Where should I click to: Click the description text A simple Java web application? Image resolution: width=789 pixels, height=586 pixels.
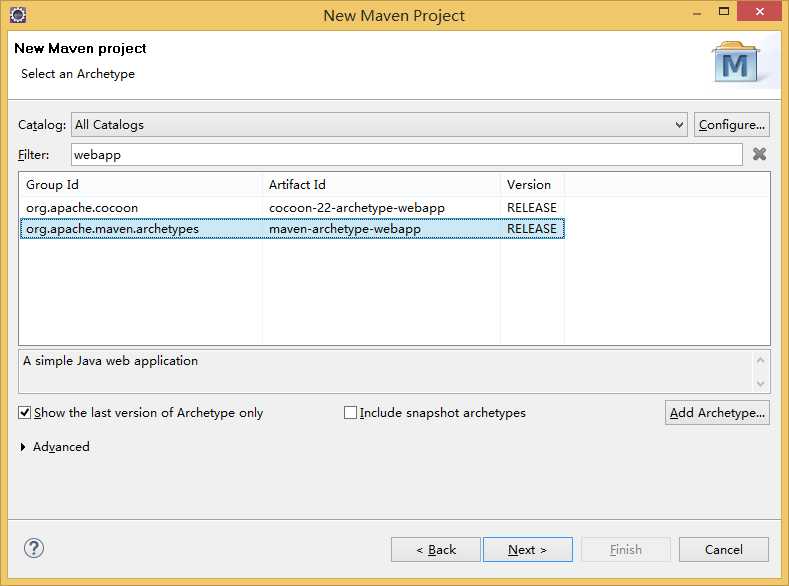coord(110,361)
